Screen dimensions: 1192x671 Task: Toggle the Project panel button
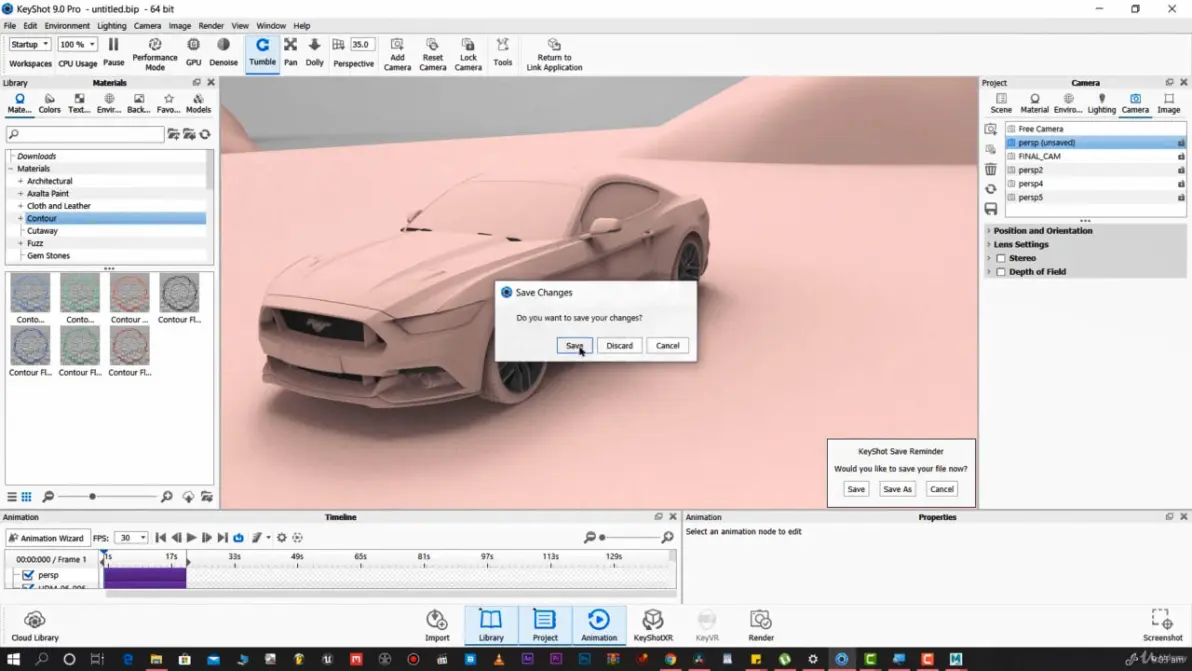tap(545, 625)
